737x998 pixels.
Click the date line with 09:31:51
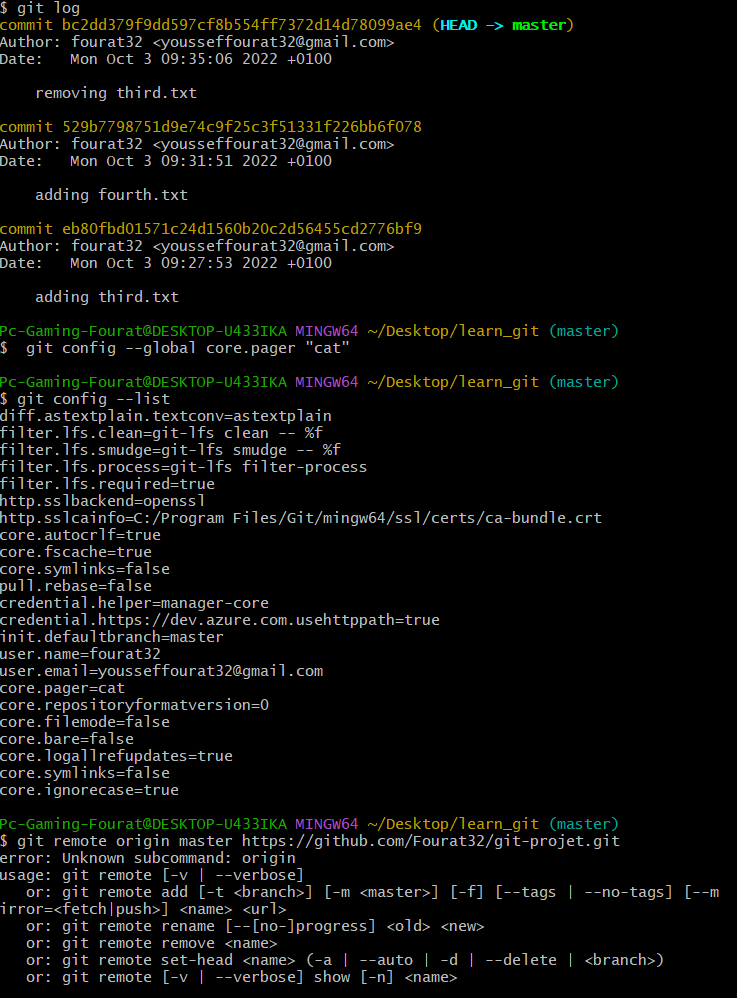point(165,161)
